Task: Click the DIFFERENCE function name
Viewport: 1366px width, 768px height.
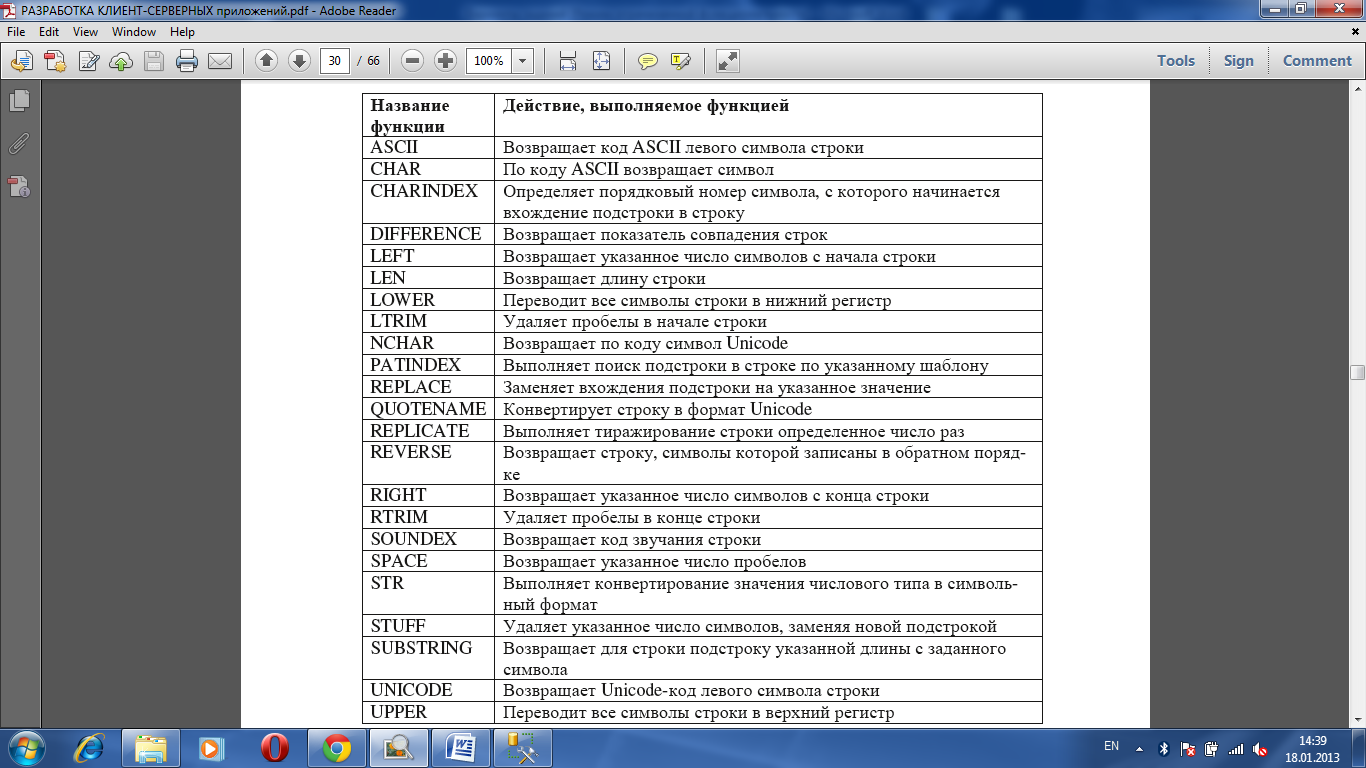Action: pos(426,234)
